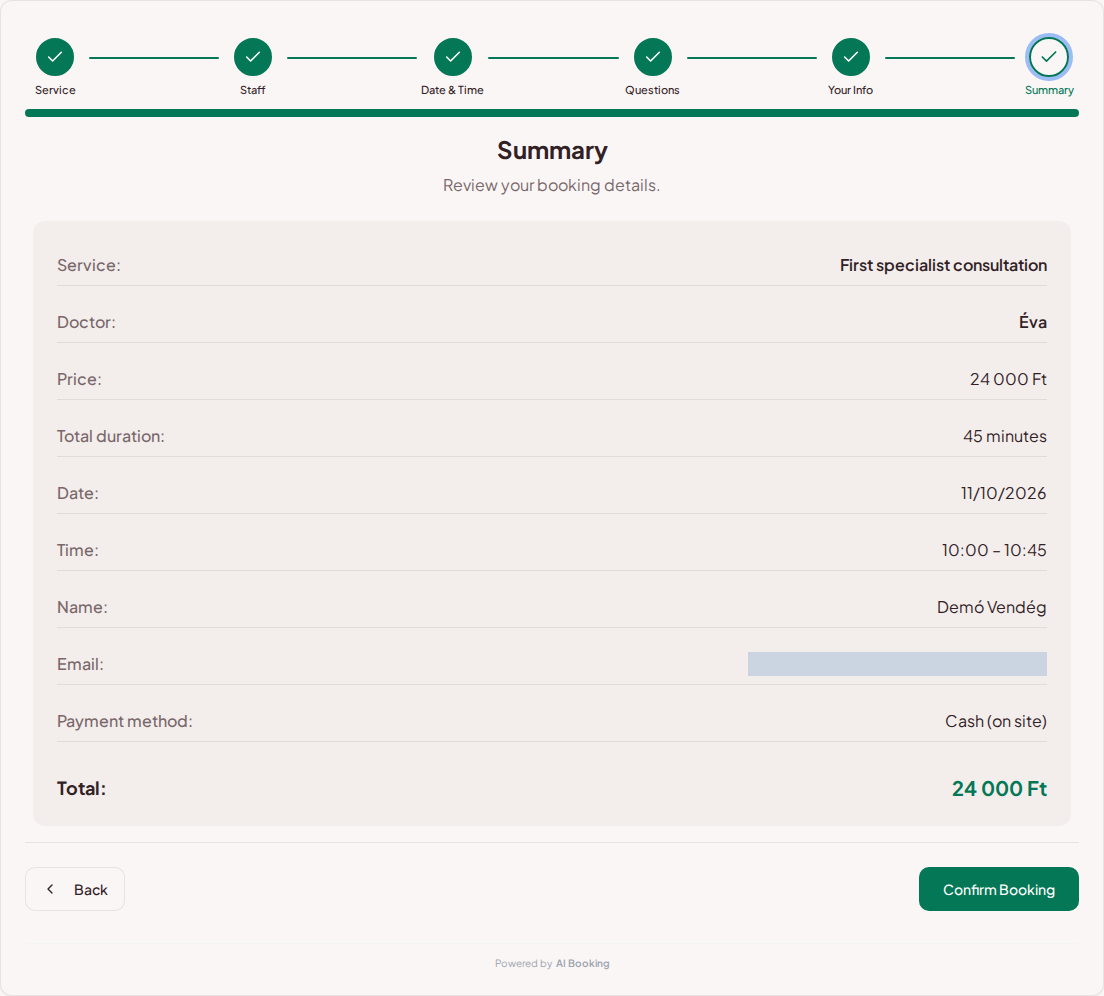Click the 'Date:' label
The image size is (1104, 996).
tap(77, 493)
